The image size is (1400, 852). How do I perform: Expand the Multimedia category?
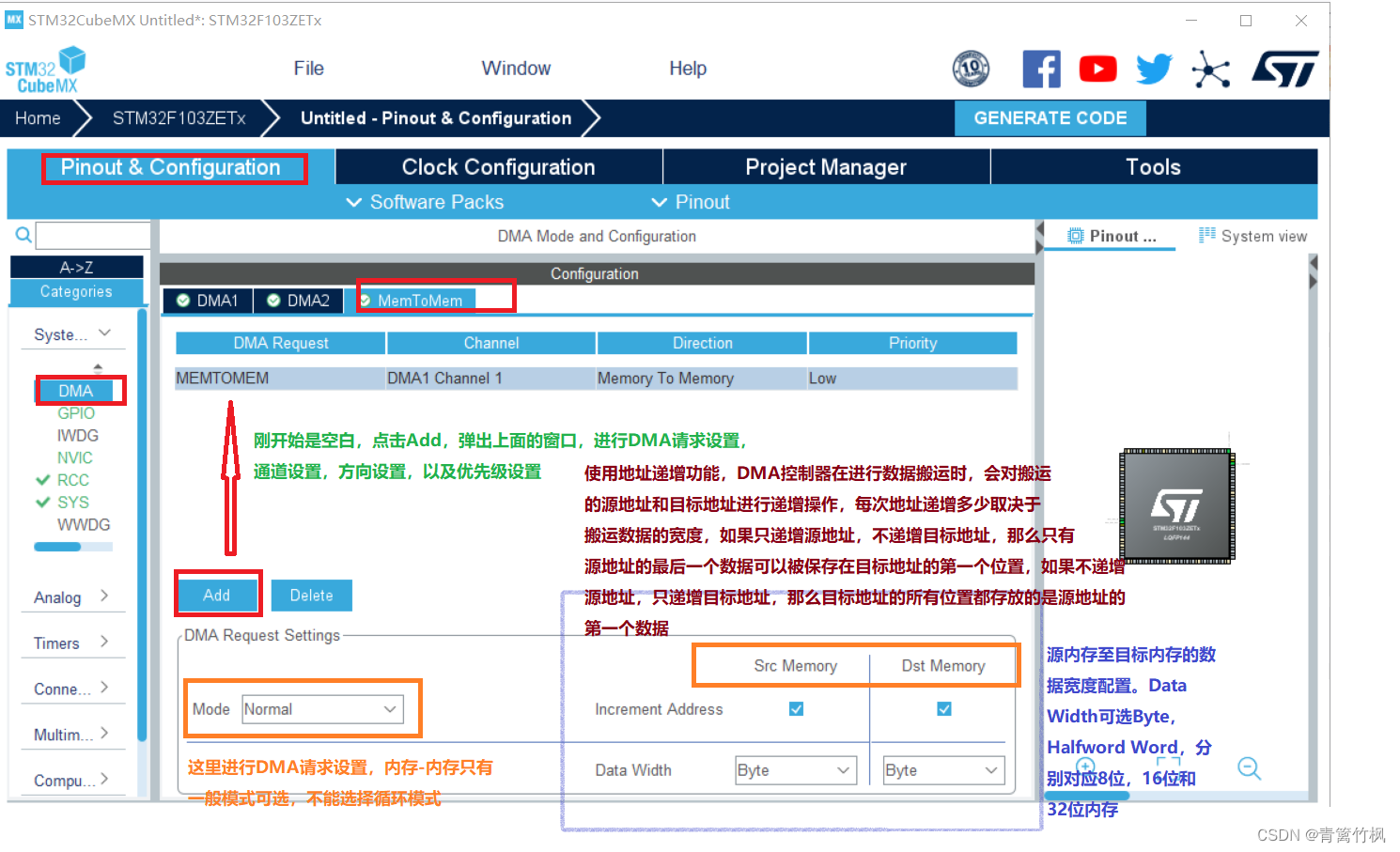pos(72,735)
